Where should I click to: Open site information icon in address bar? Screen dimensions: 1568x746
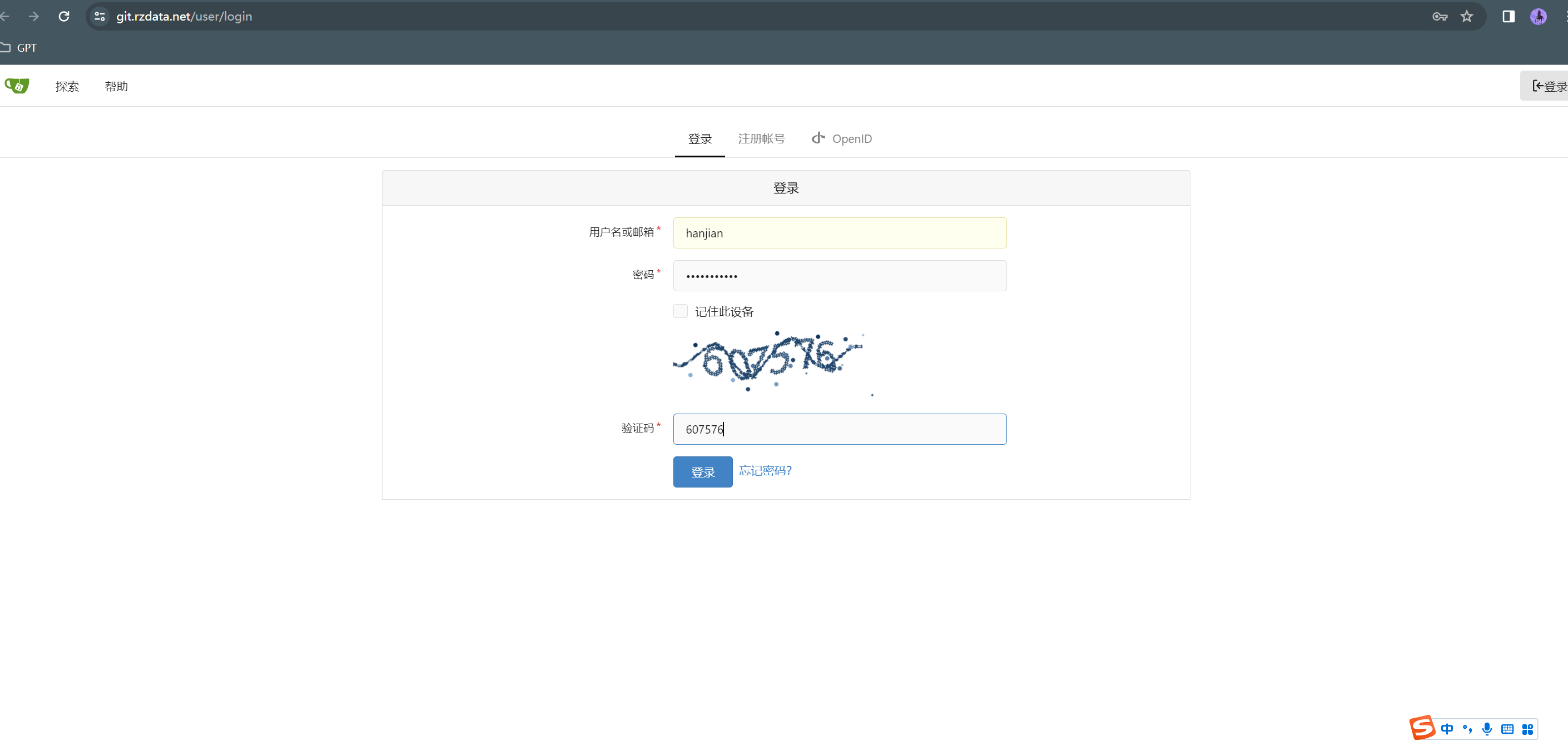click(x=100, y=17)
